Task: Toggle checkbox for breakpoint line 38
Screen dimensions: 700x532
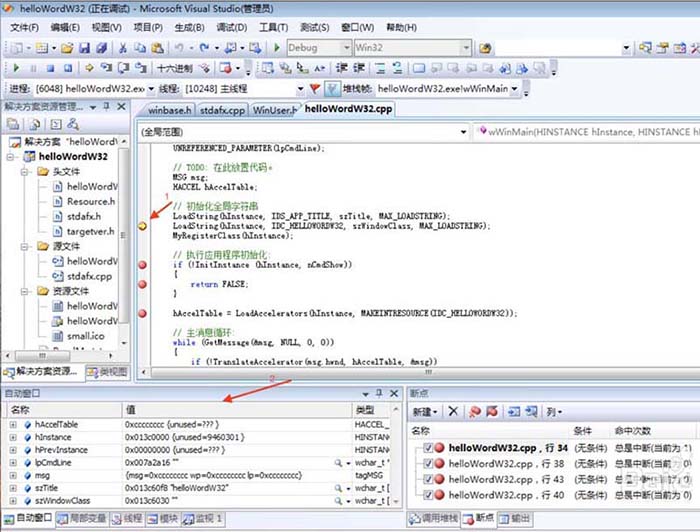Action: coord(428,464)
